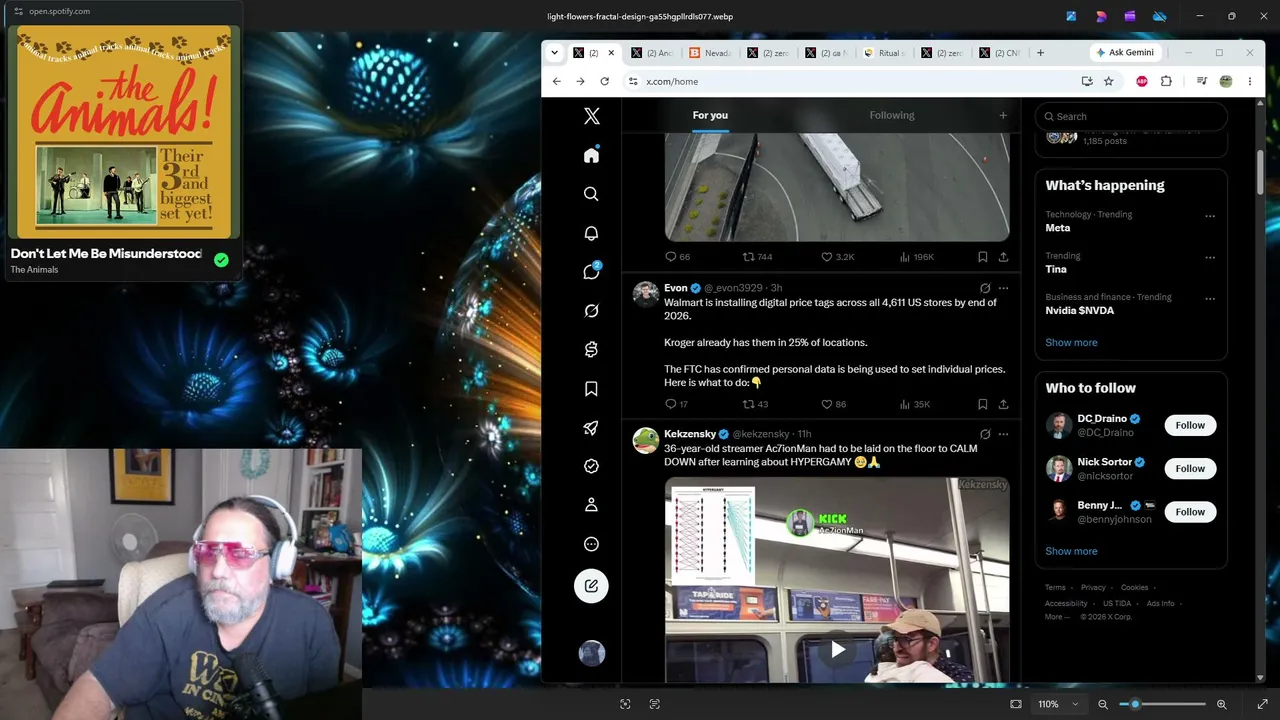Enter full screen in the image viewer

[x=1262, y=704]
